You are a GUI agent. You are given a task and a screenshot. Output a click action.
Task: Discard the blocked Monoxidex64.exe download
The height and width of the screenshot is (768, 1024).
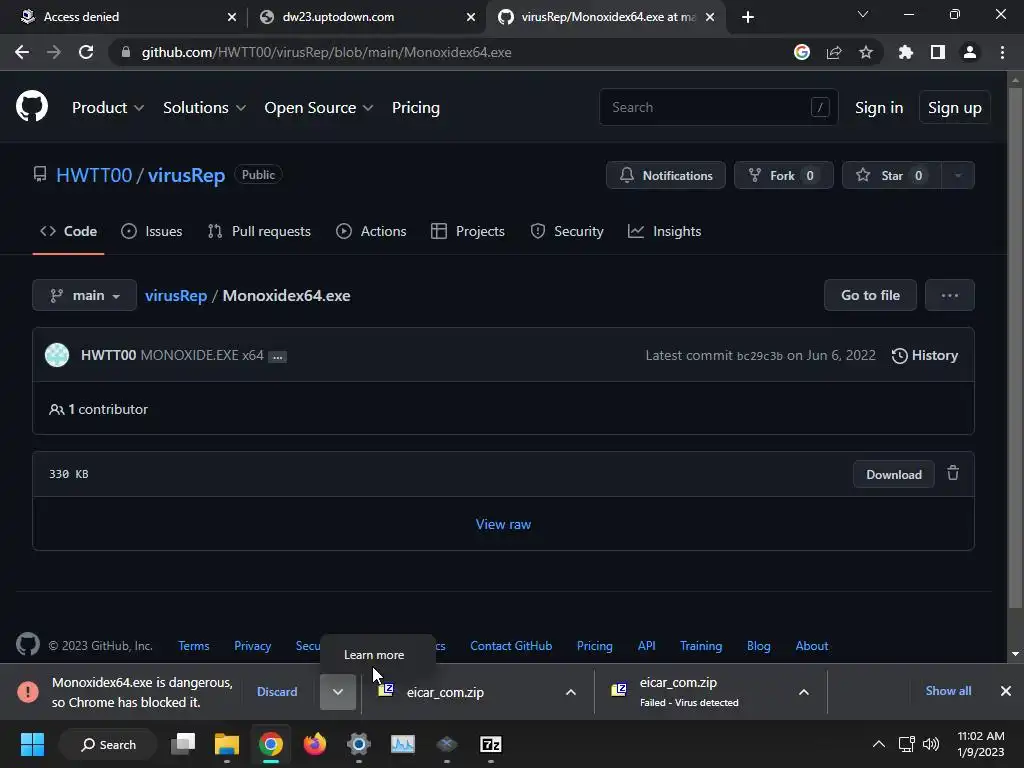[277, 692]
